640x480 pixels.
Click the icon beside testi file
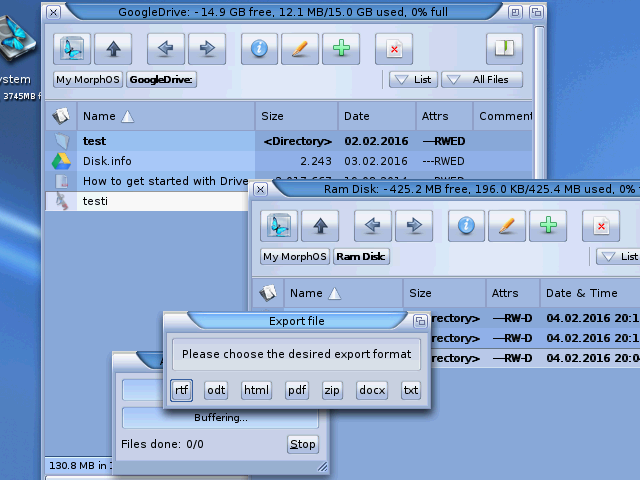[62, 201]
